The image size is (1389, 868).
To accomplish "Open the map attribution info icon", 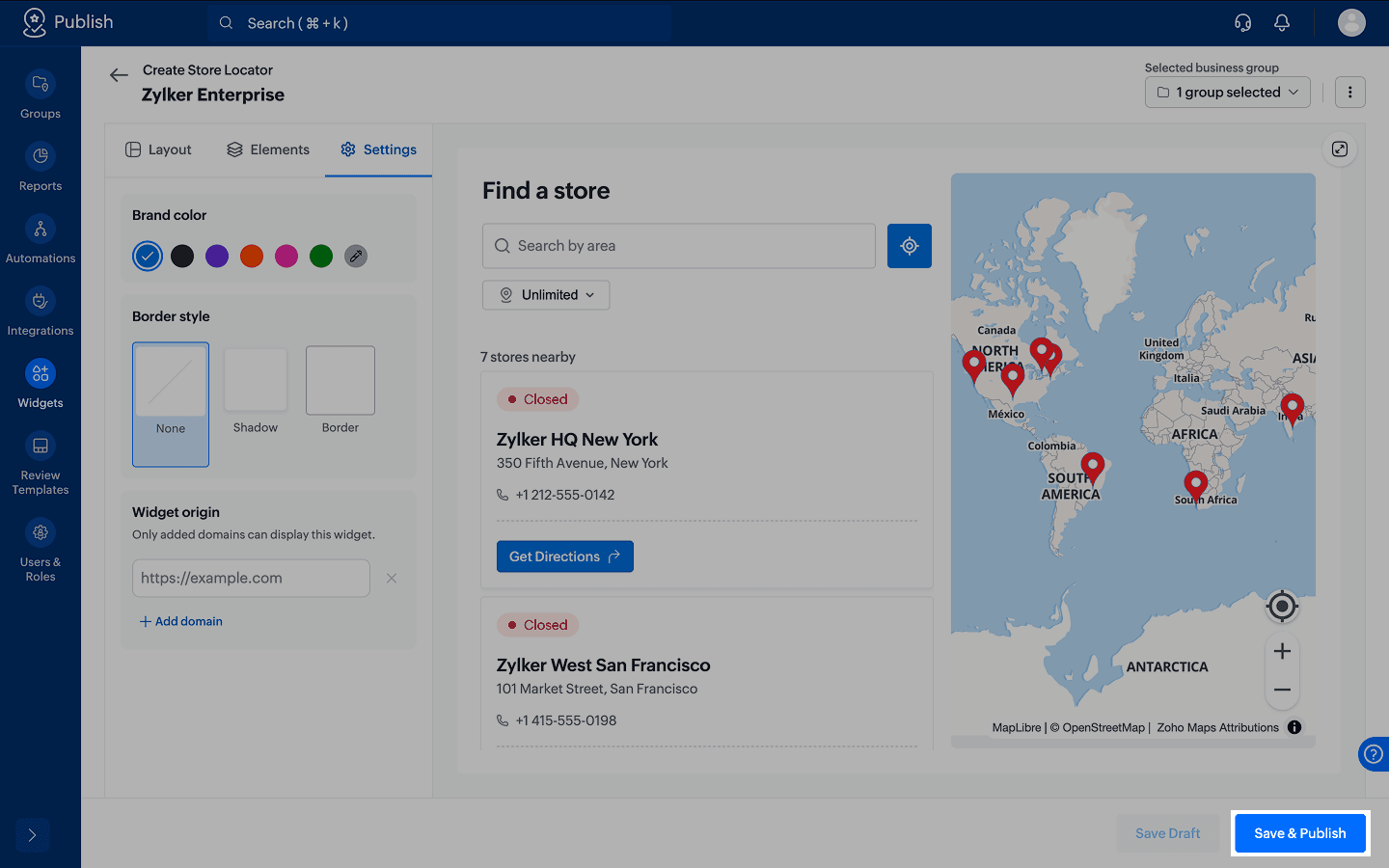I will click(1294, 727).
